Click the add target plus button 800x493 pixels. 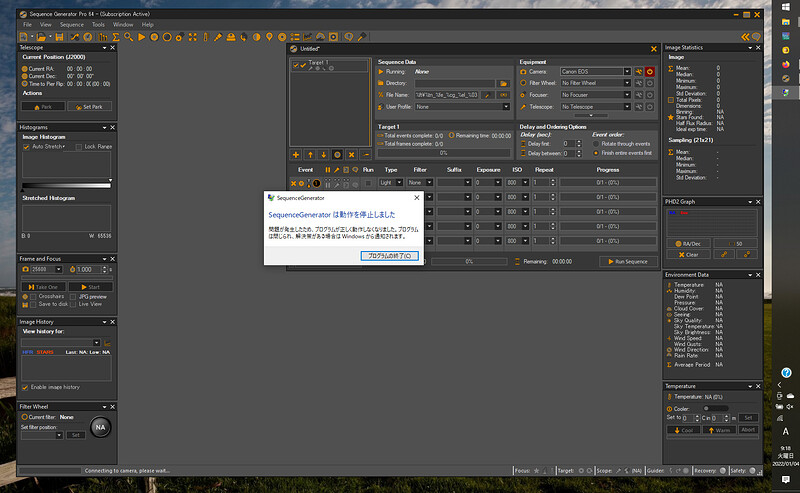coord(295,155)
